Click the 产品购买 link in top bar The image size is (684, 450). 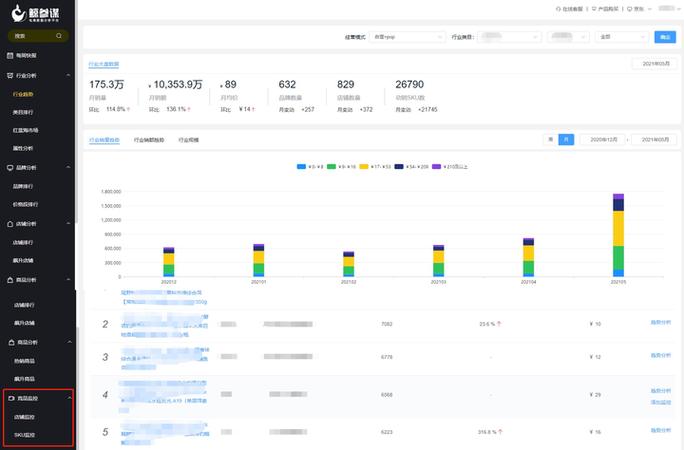coord(608,9)
